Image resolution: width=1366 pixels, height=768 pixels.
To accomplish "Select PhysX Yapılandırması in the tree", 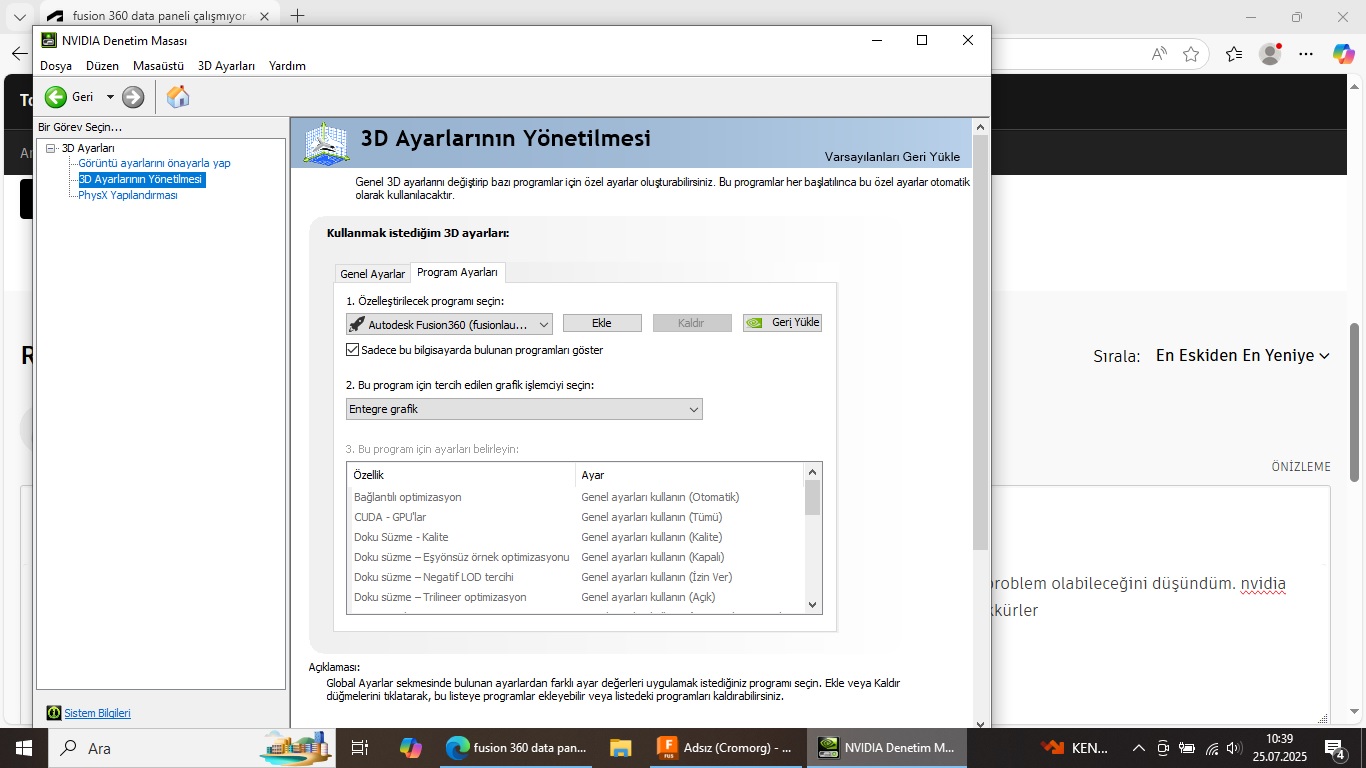I will pyautogui.click(x=128, y=195).
